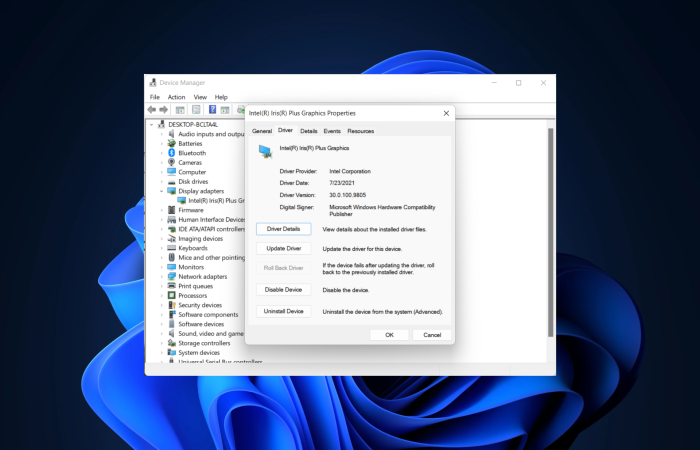Minimize the Device Manager window
Image resolution: width=700 pixels, height=450 pixels.
coord(494,83)
